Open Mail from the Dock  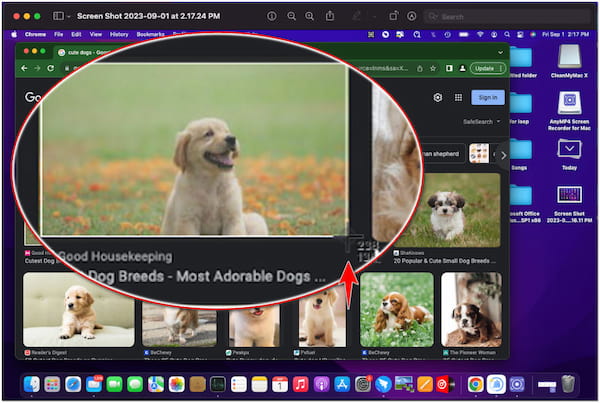pos(93,384)
